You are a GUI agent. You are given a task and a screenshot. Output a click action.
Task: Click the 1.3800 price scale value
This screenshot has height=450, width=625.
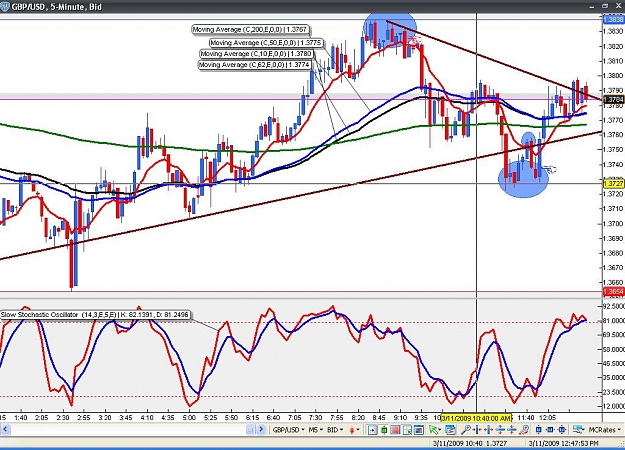613,76
